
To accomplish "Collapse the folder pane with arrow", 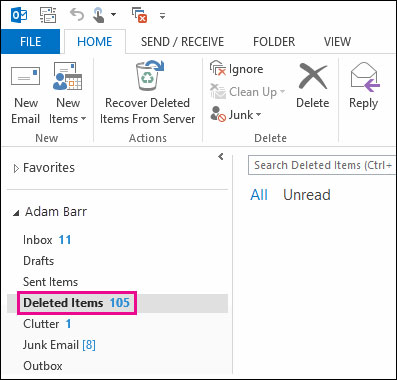I will point(221,156).
